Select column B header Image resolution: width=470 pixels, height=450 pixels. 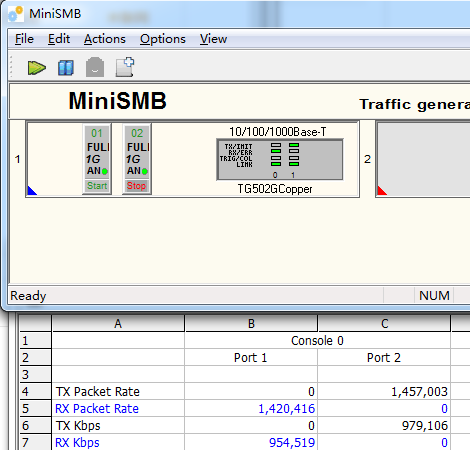tap(251, 323)
